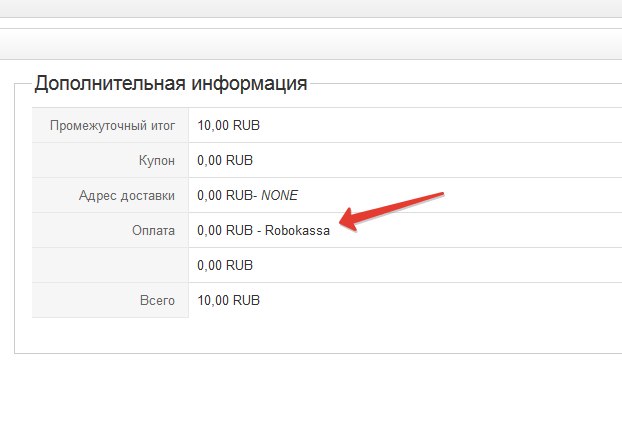Click the coupon value '0,00 RUB' next to Купон

point(225,160)
